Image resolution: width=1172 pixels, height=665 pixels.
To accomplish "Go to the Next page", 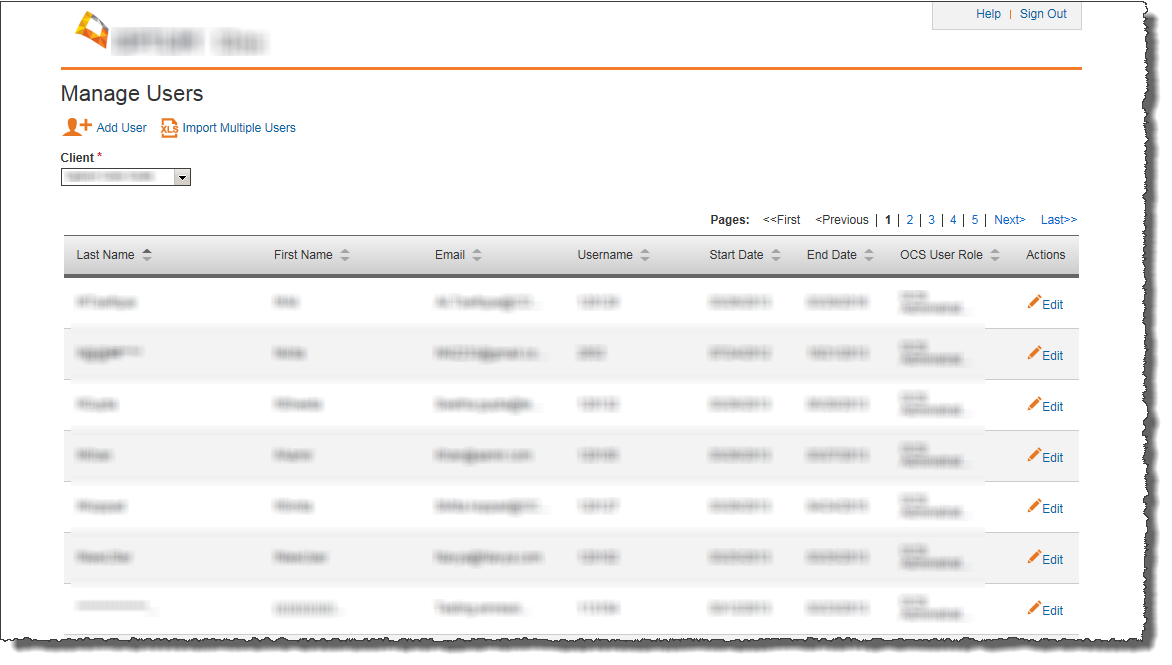I will pos(1009,220).
